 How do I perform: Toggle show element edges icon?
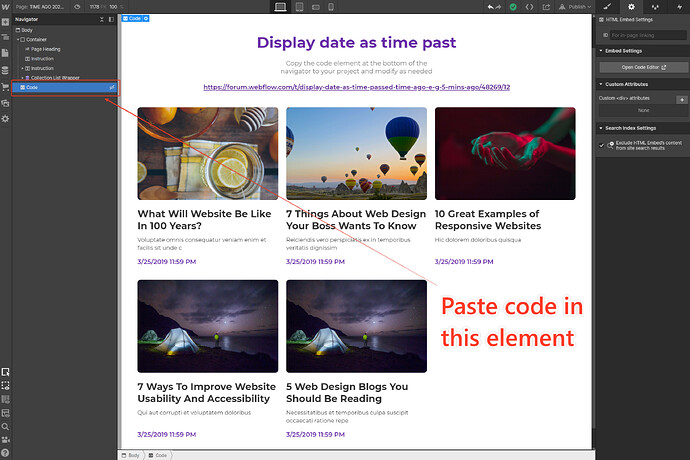pyautogui.click(x=5, y=386)
